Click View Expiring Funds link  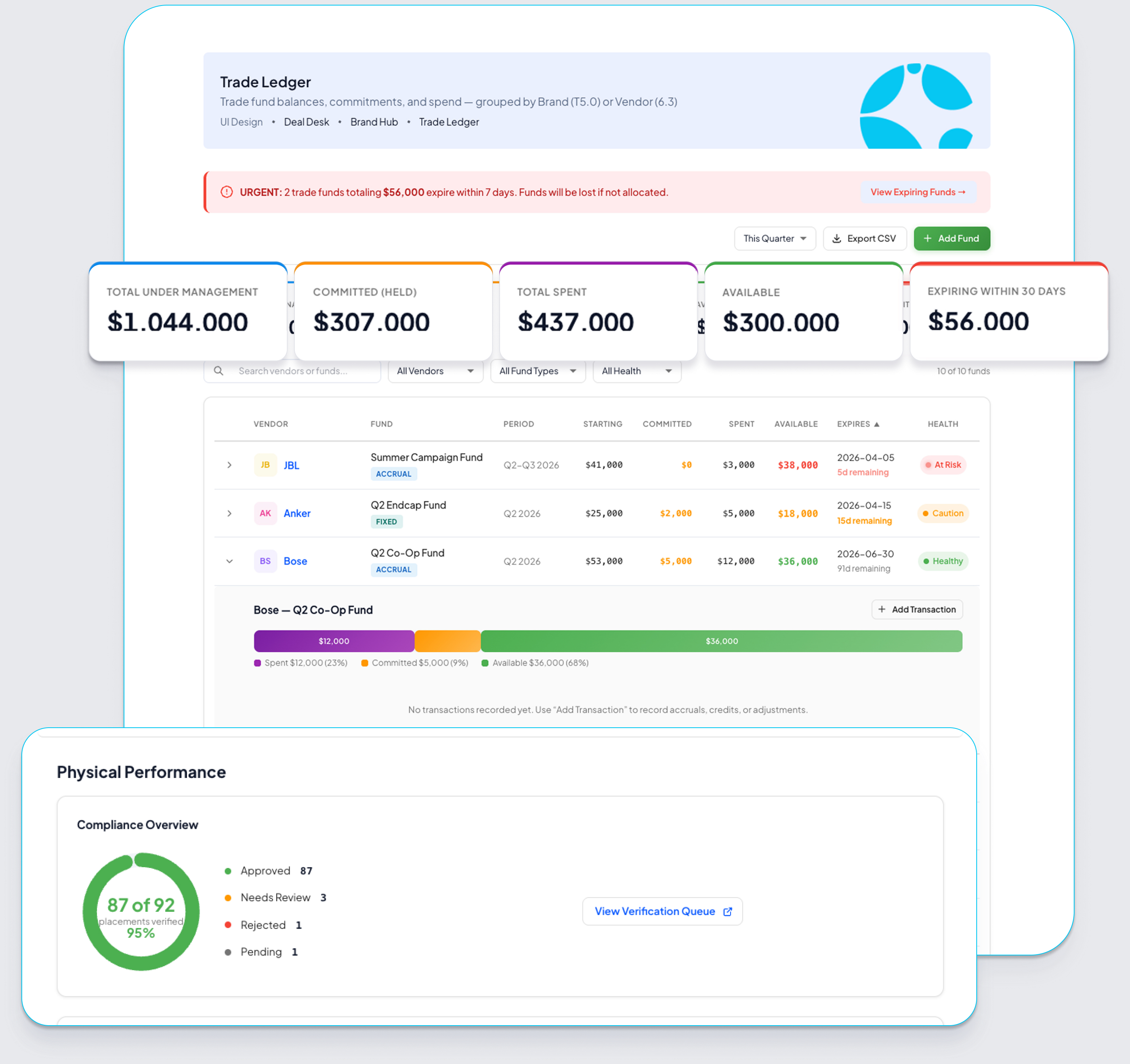coord(918,192)
